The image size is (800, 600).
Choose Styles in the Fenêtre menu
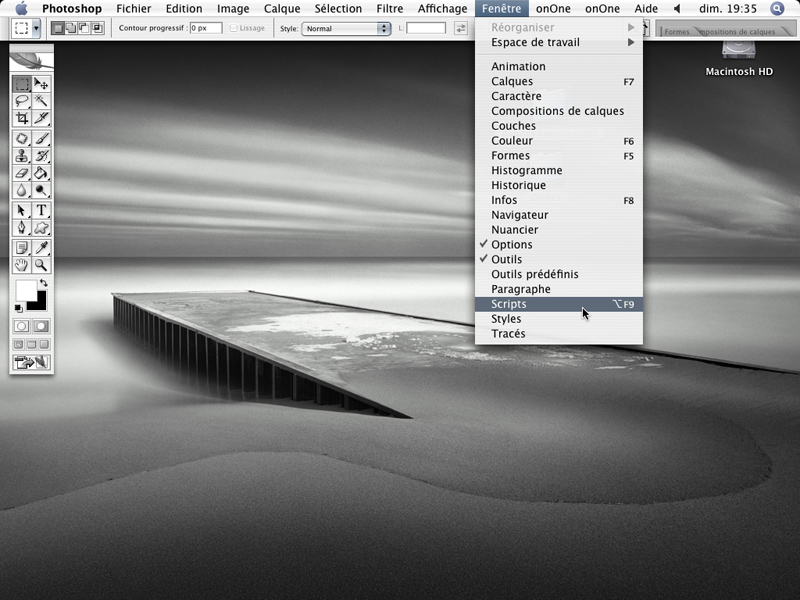[x=559, y=319]
